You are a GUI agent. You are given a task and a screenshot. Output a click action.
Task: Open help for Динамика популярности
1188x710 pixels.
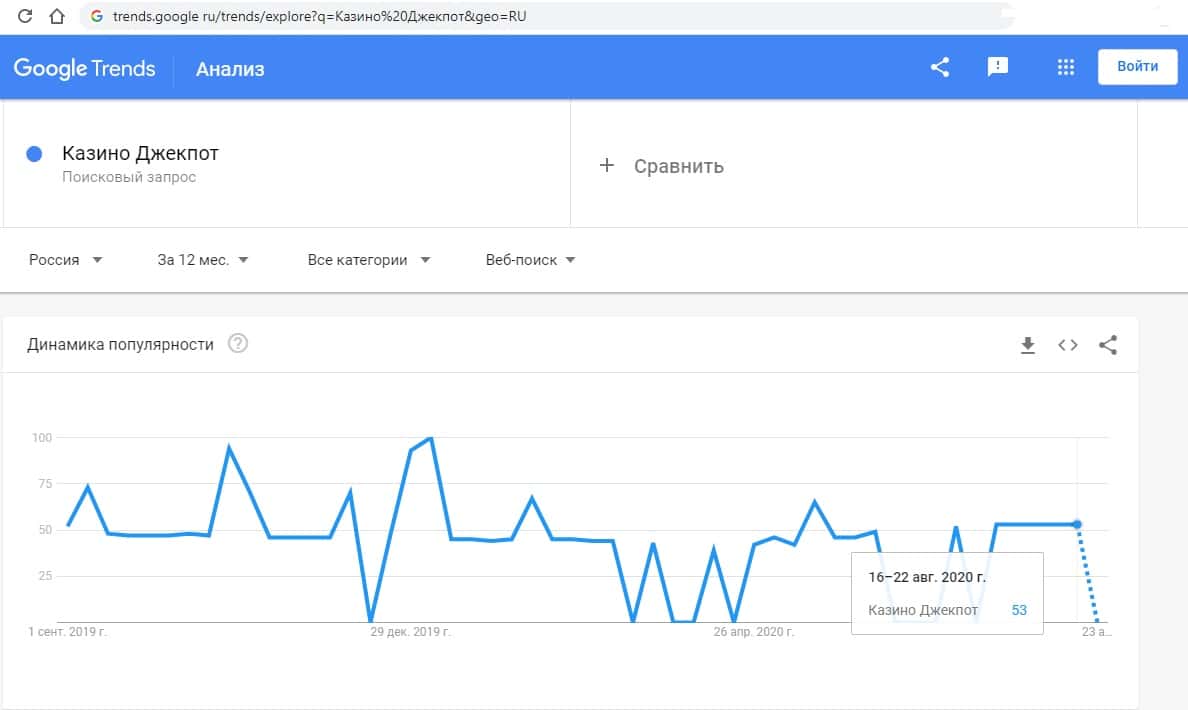[x=237, y=344]
